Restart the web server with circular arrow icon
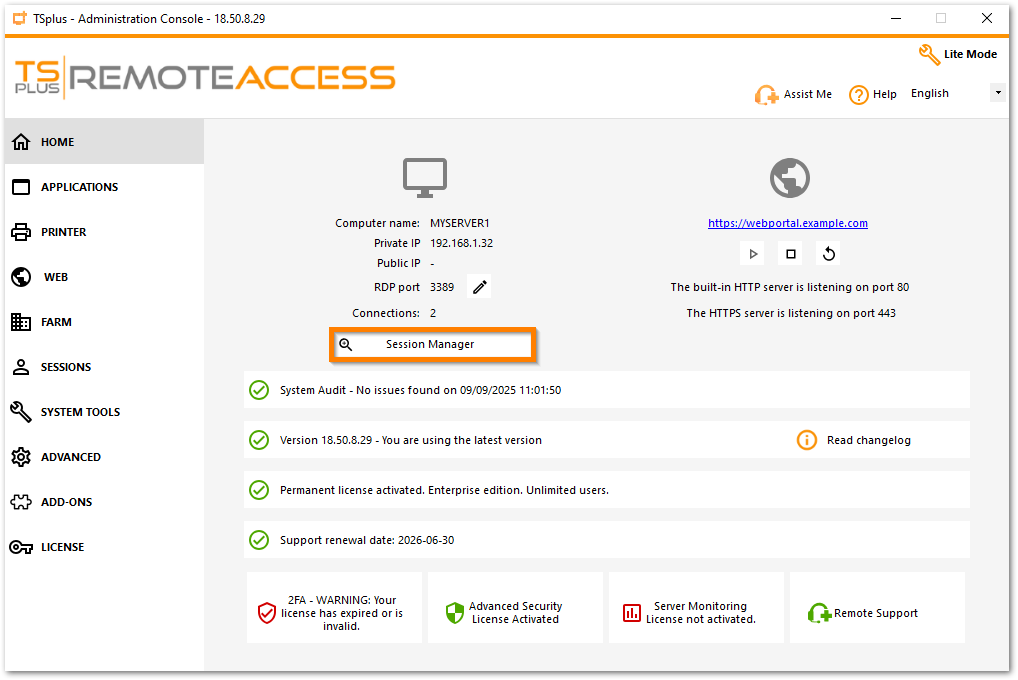Viewport: 1018px width, 680px height. pyautogui.click(x=828, y=254)
